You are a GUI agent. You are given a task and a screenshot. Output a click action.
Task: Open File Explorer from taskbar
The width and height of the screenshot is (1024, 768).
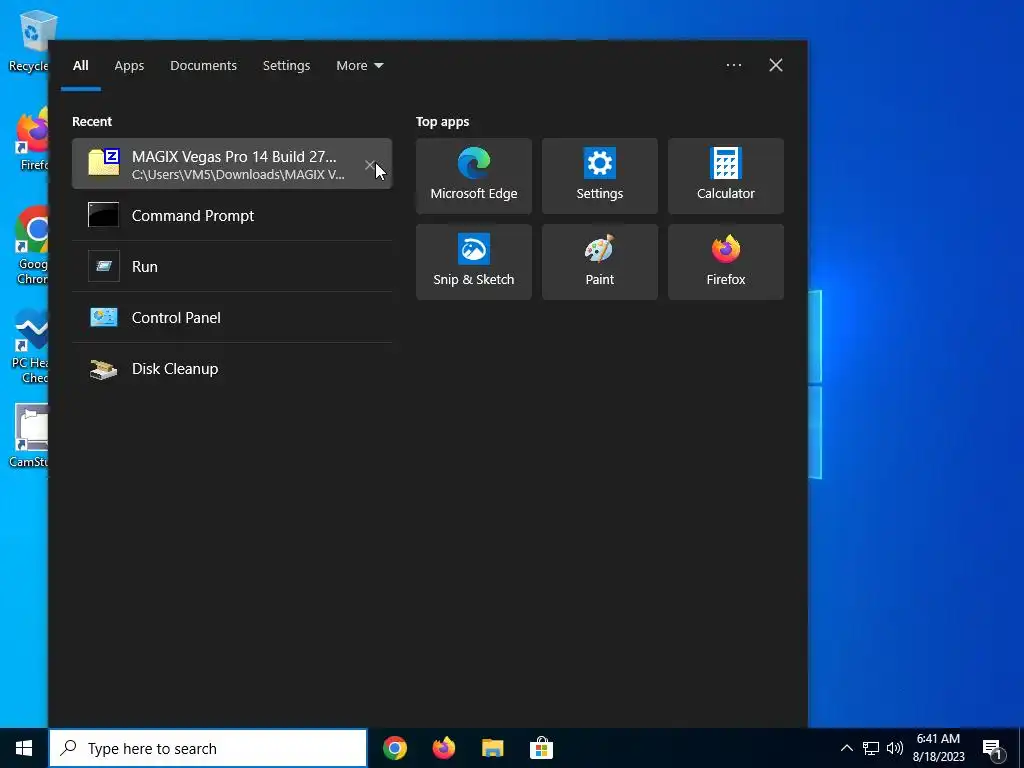tap(492, 748)
